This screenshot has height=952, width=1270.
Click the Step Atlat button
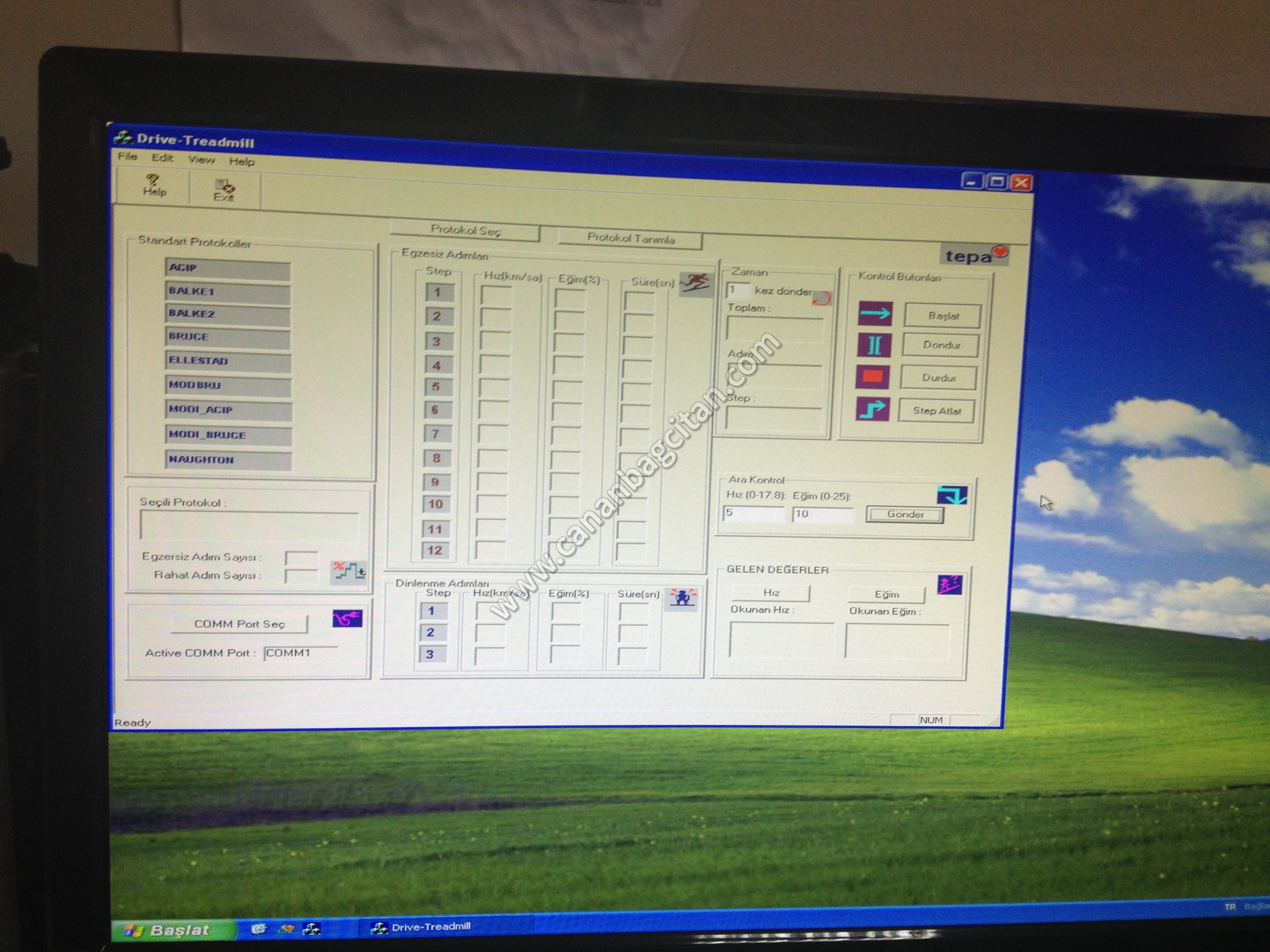[937, 411]
